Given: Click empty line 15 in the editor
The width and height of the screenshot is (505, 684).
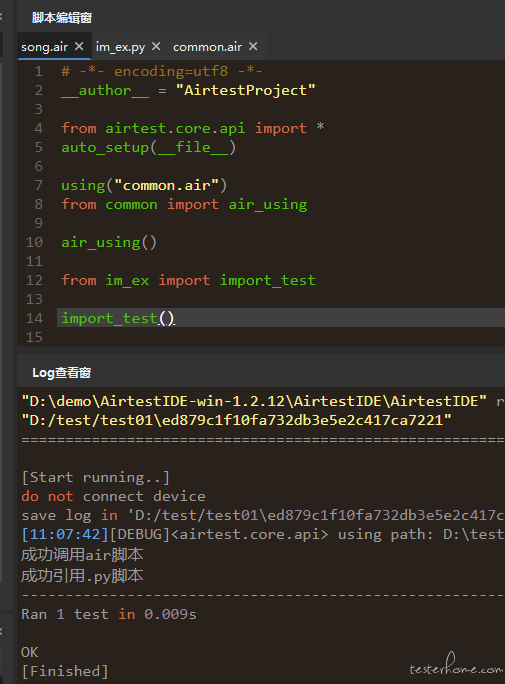Looking at the screenshot, I should 279,337.
